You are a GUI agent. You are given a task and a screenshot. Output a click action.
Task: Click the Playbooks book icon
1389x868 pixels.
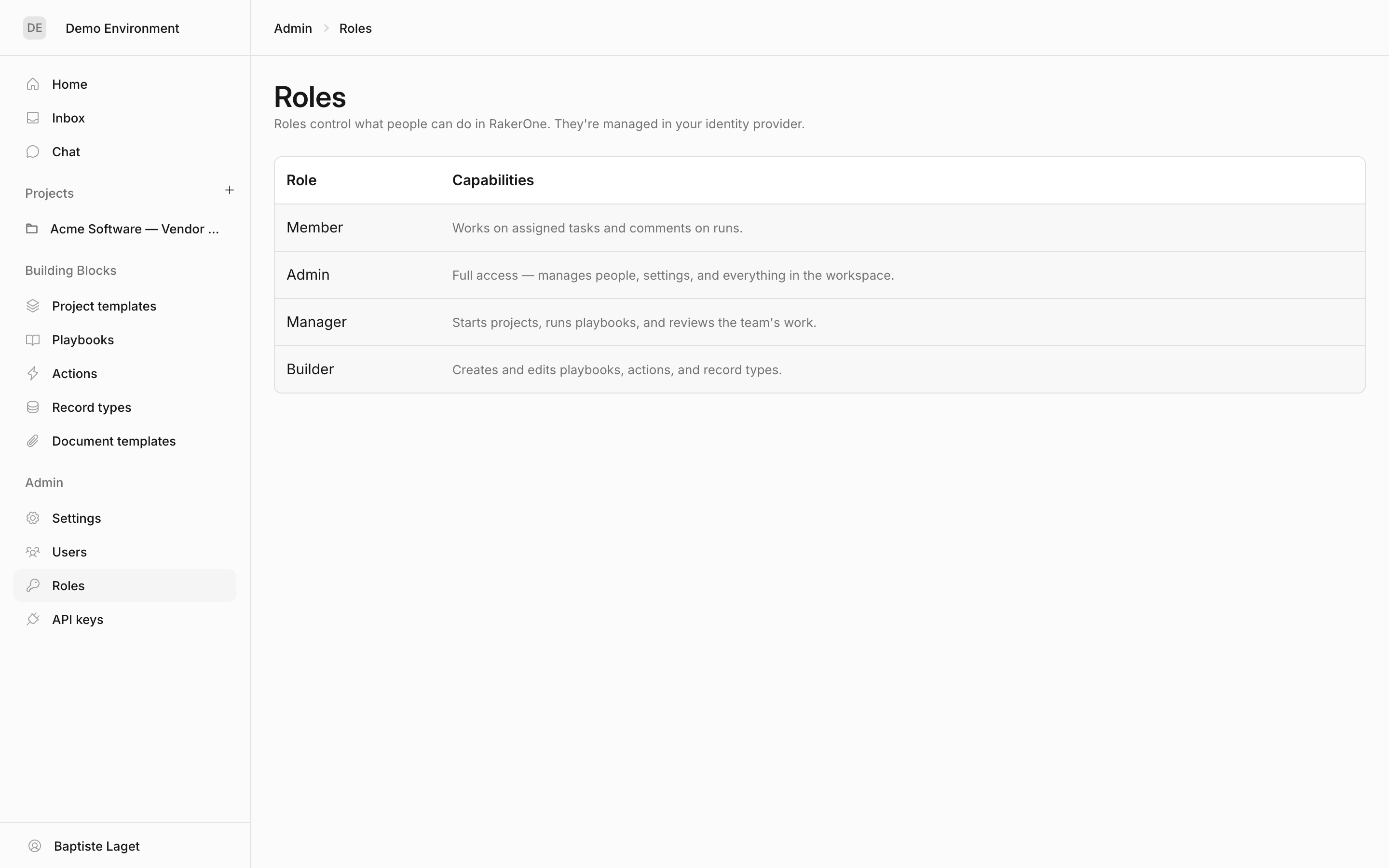[x=33, y=340]
